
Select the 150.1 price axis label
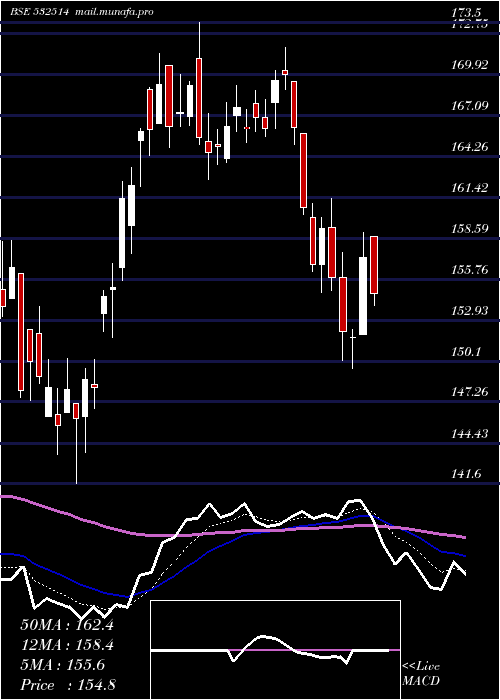[466, 351]
